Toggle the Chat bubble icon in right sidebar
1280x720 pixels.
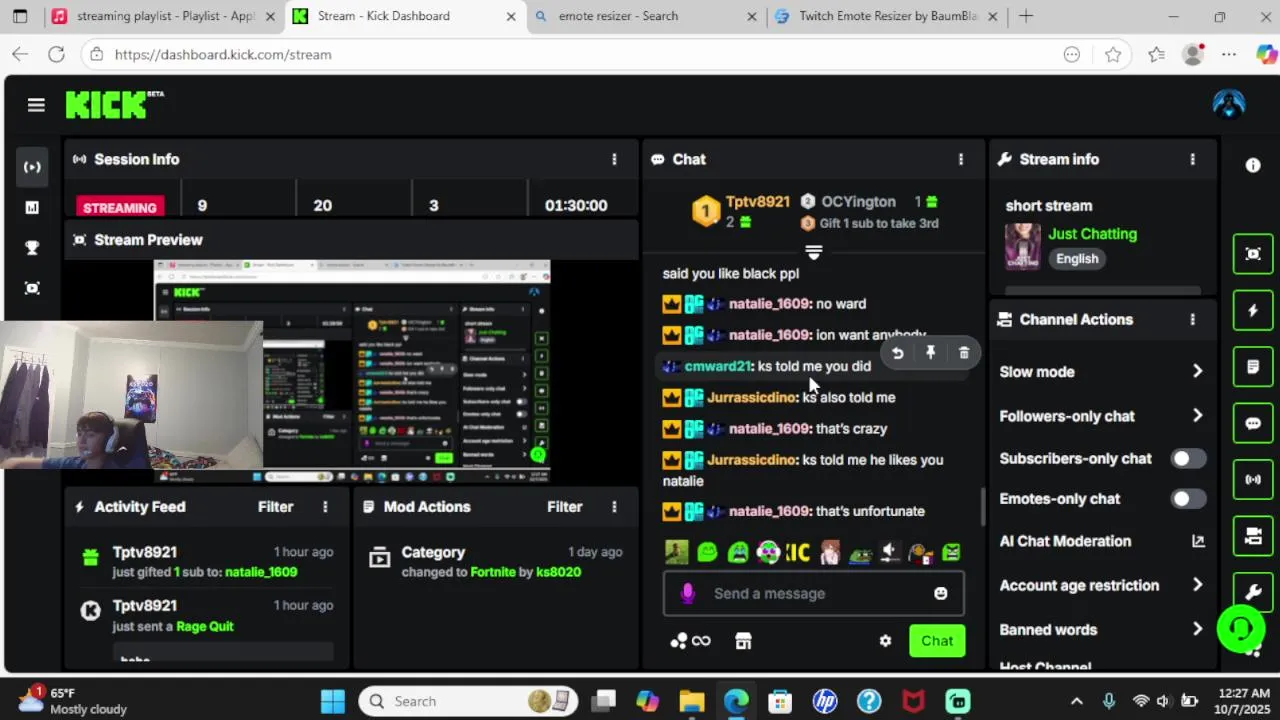(1253, 423)
